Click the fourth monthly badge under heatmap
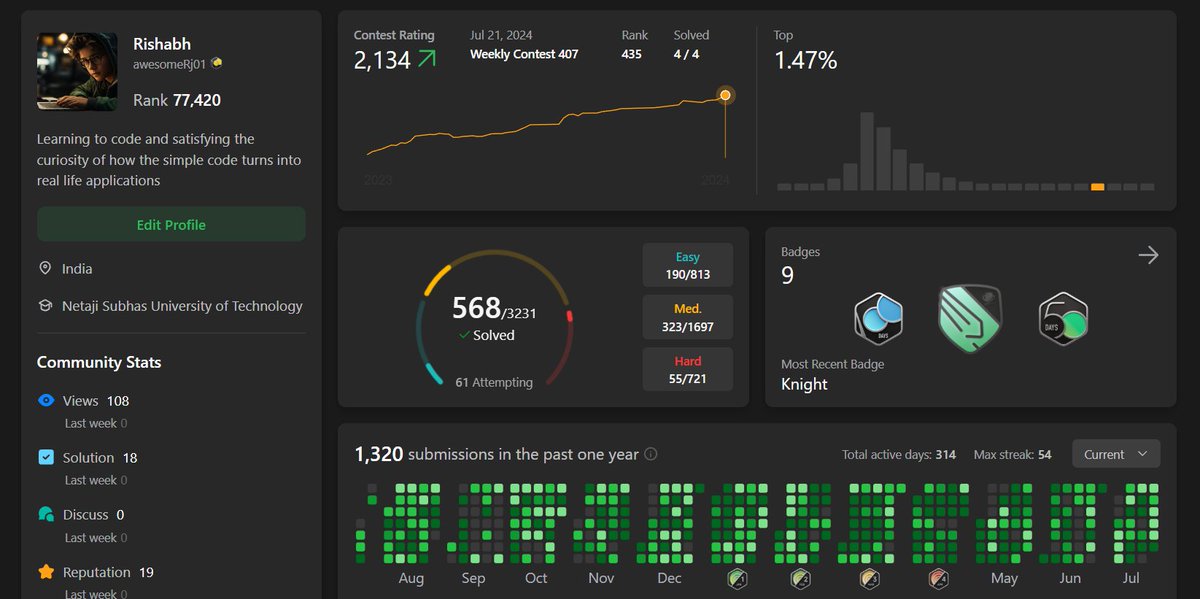 tap(937, 578)
